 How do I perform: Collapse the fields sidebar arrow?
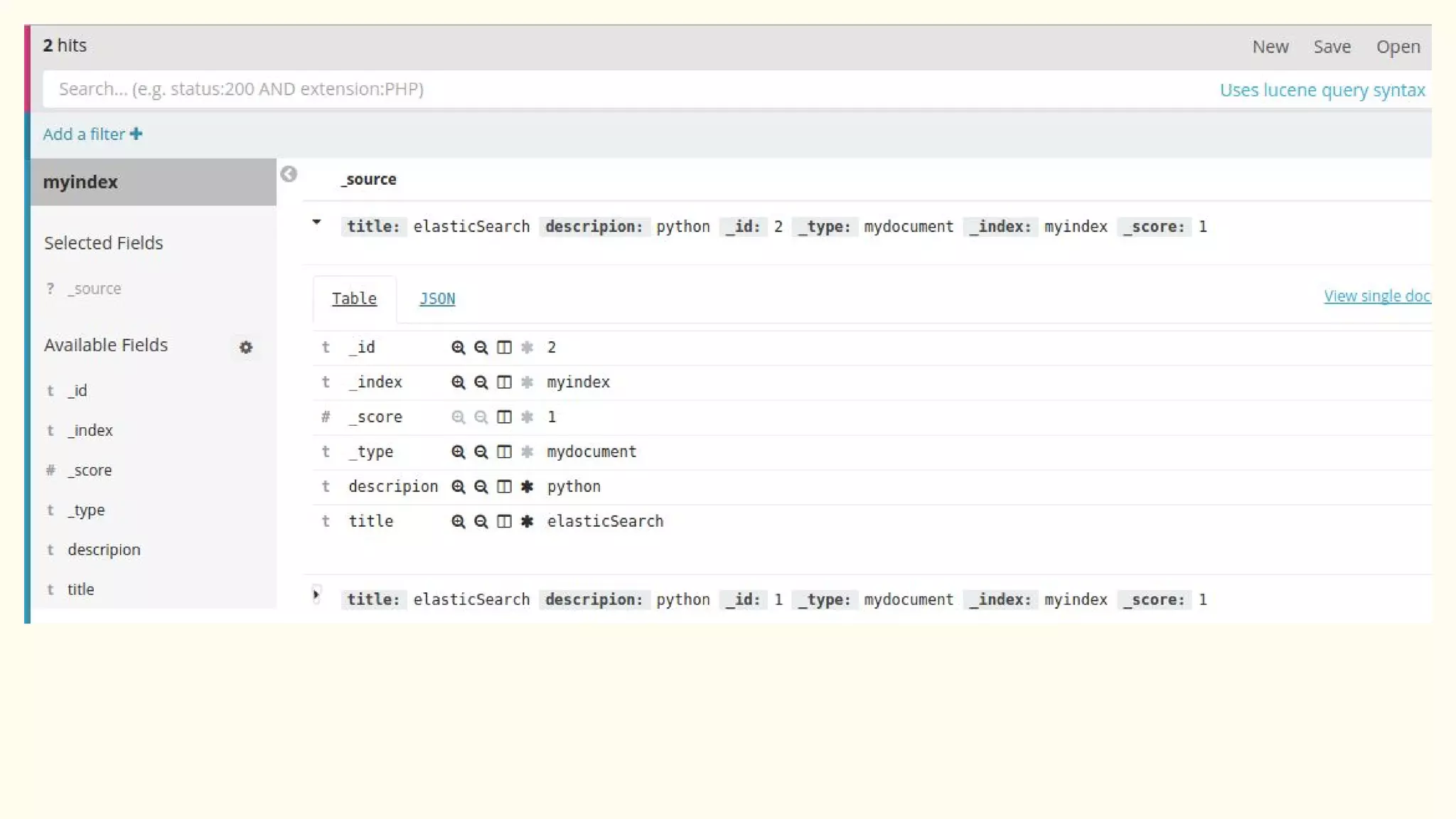[288, 174]
